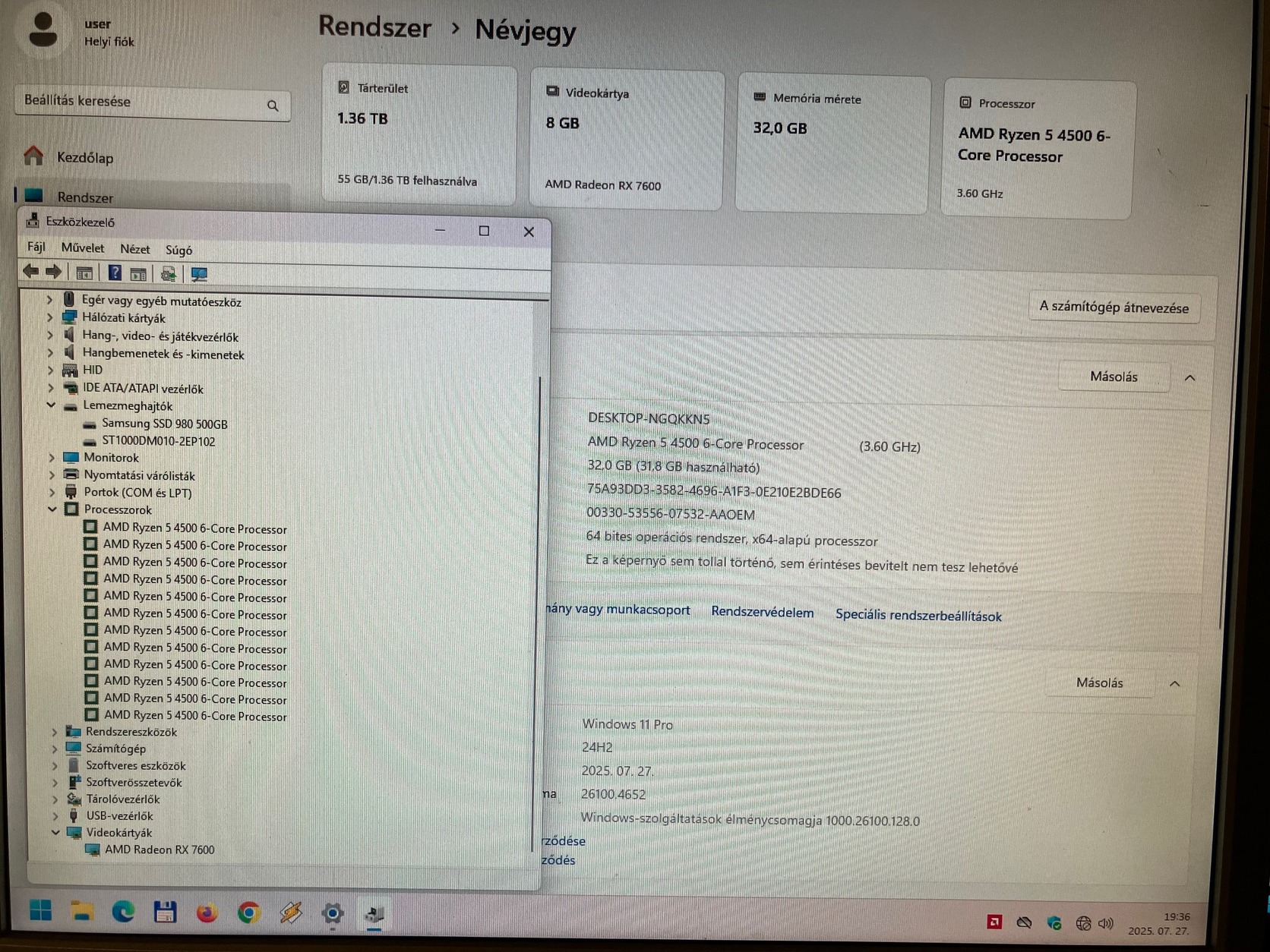Viewport: 1270px width, 952px height.
Task: Click the magnifier icon in the settings search box
Action: 273,106
